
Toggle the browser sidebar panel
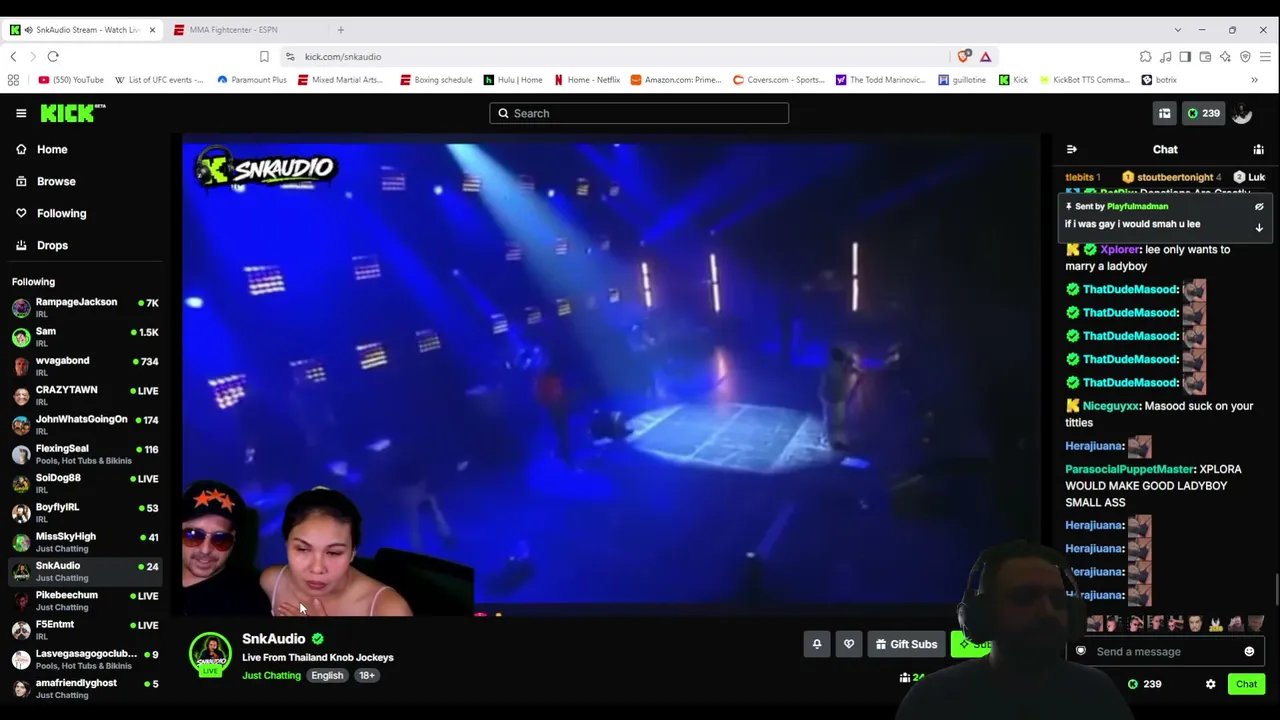[x=1185, y=57]
